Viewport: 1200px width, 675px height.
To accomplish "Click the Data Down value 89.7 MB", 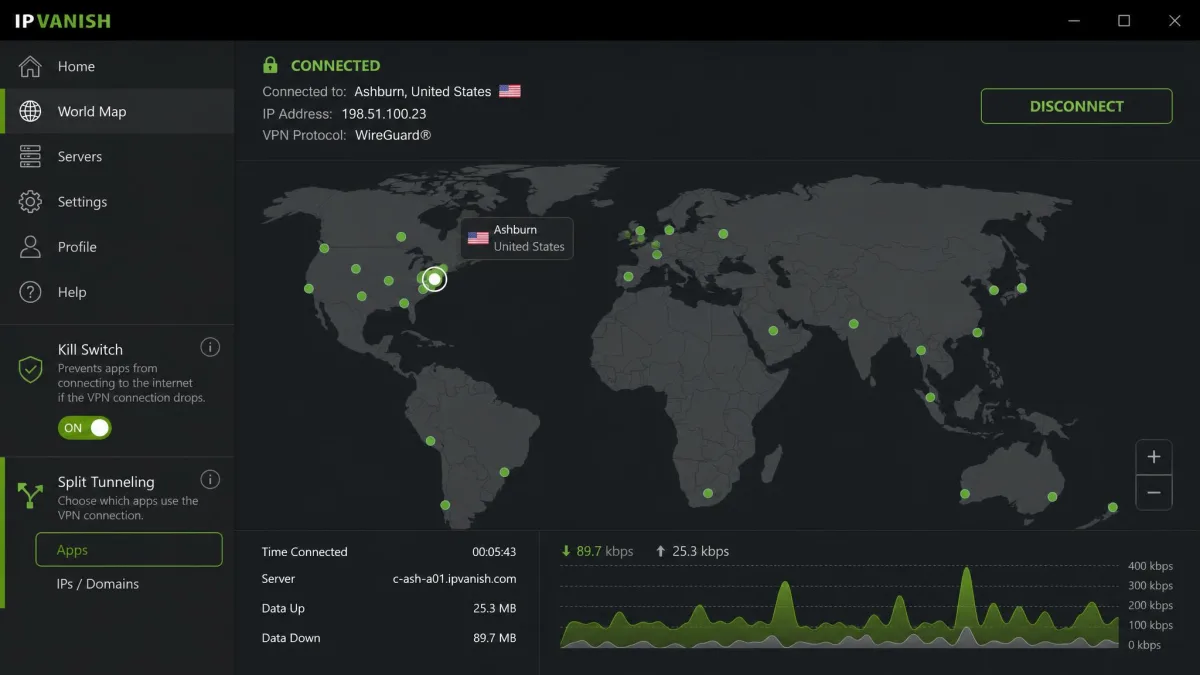I will point(494,638).
